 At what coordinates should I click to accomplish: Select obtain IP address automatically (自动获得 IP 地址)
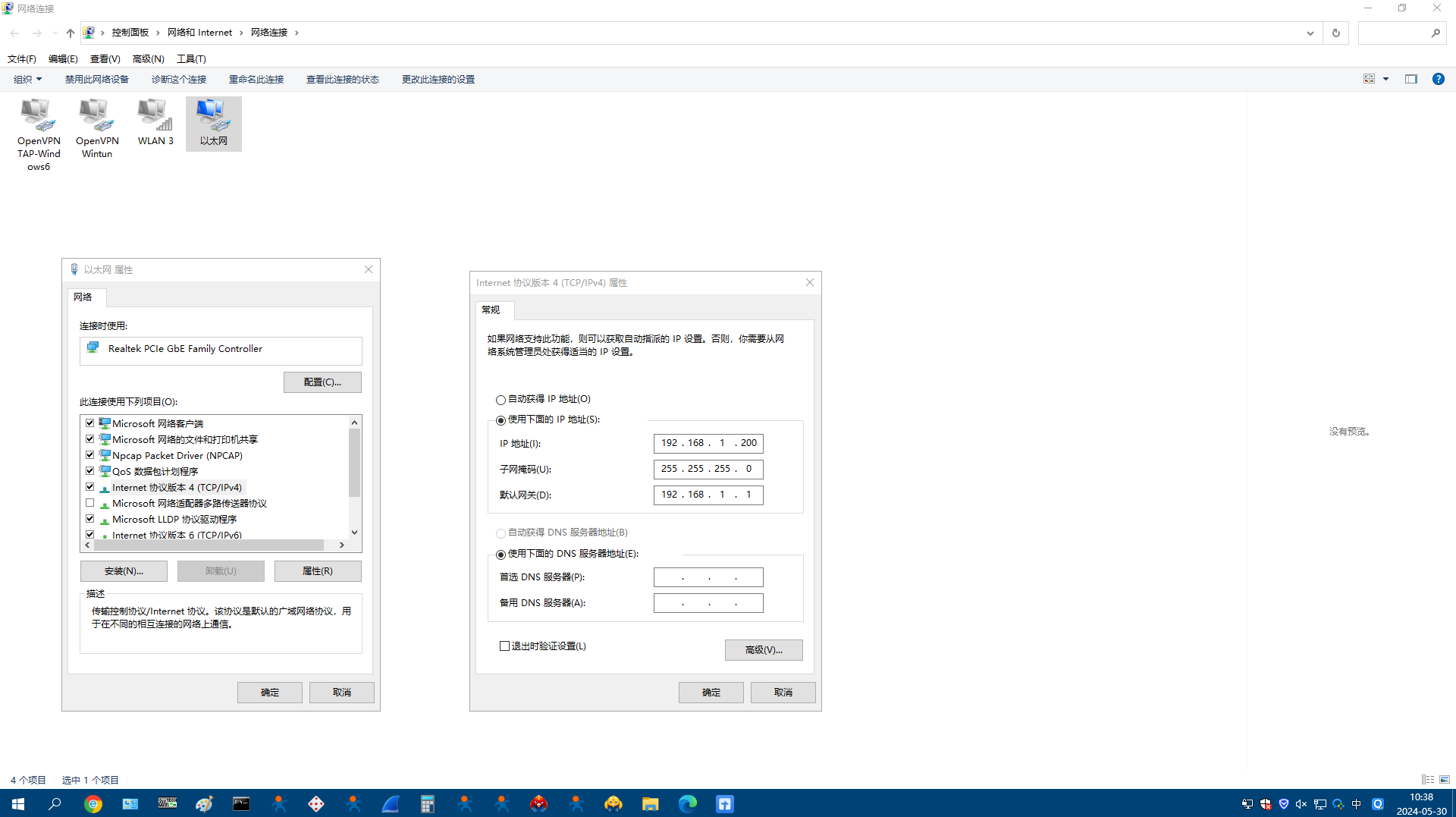(x=500, y=400)
